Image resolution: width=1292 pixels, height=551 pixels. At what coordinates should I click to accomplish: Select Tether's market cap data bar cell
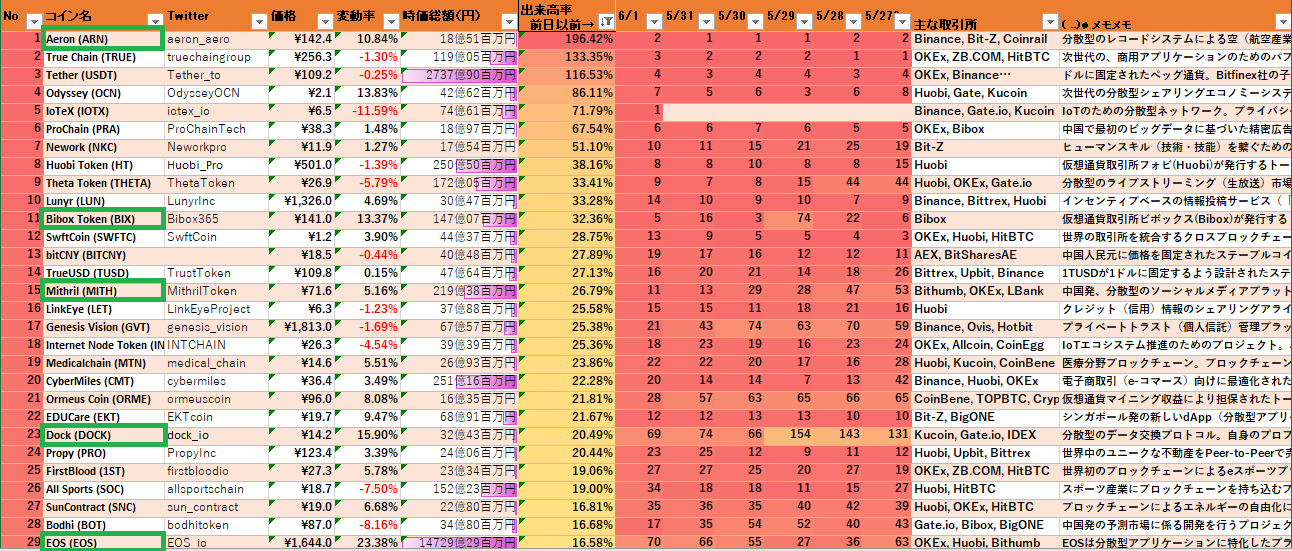[459, 75]
